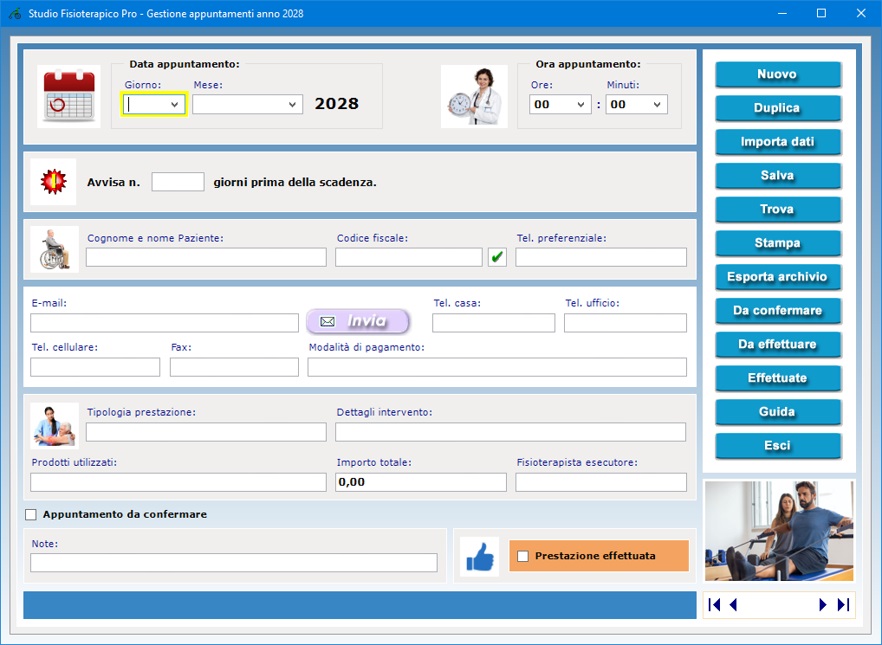
Task: Click the Tel. casa field
Action: (493, 323)
